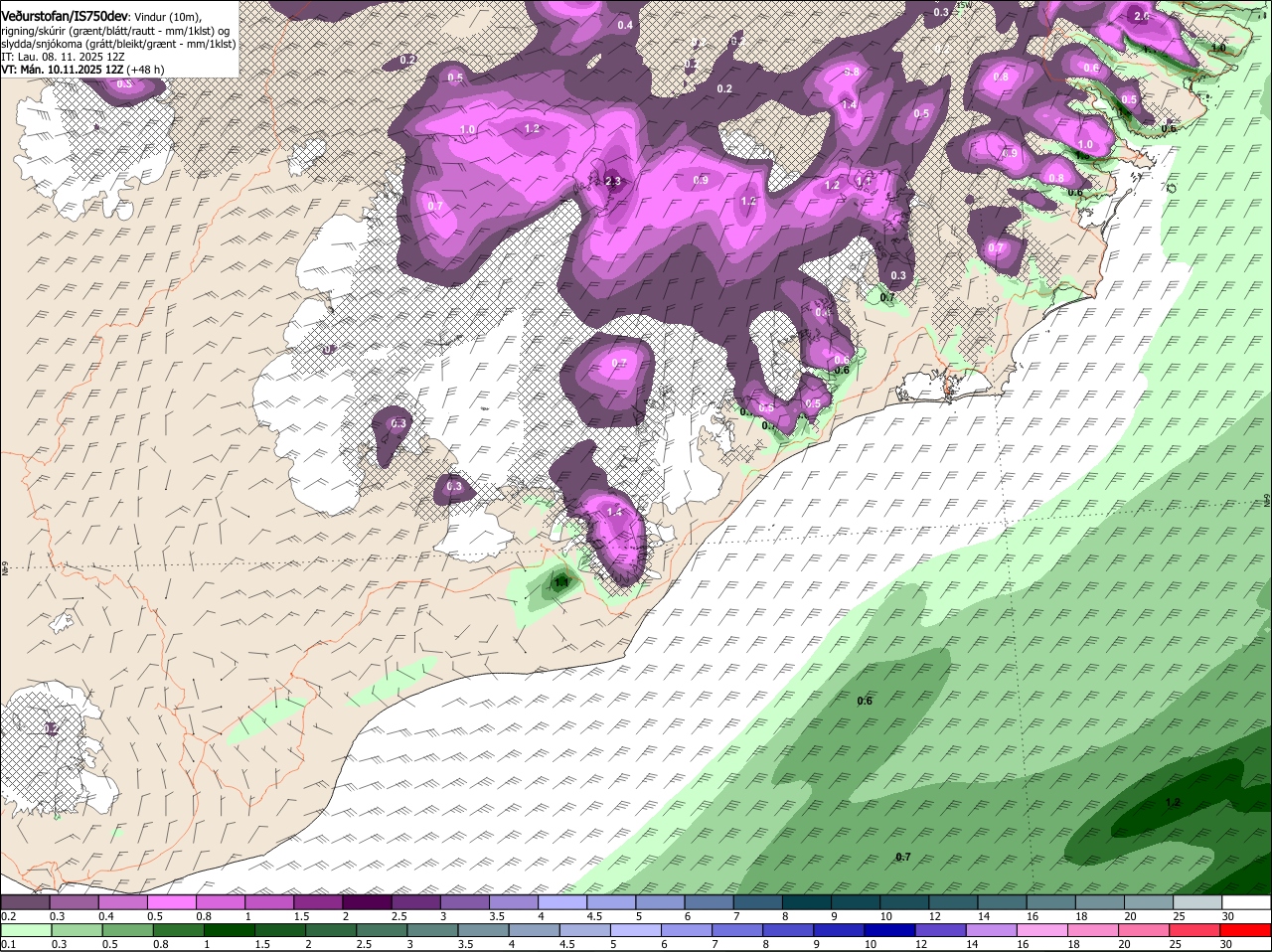Click the 2.6 snowfall value near the top edge
Image resolution: width=1272 pixels, height=952 pixels.
(1142, 16)
